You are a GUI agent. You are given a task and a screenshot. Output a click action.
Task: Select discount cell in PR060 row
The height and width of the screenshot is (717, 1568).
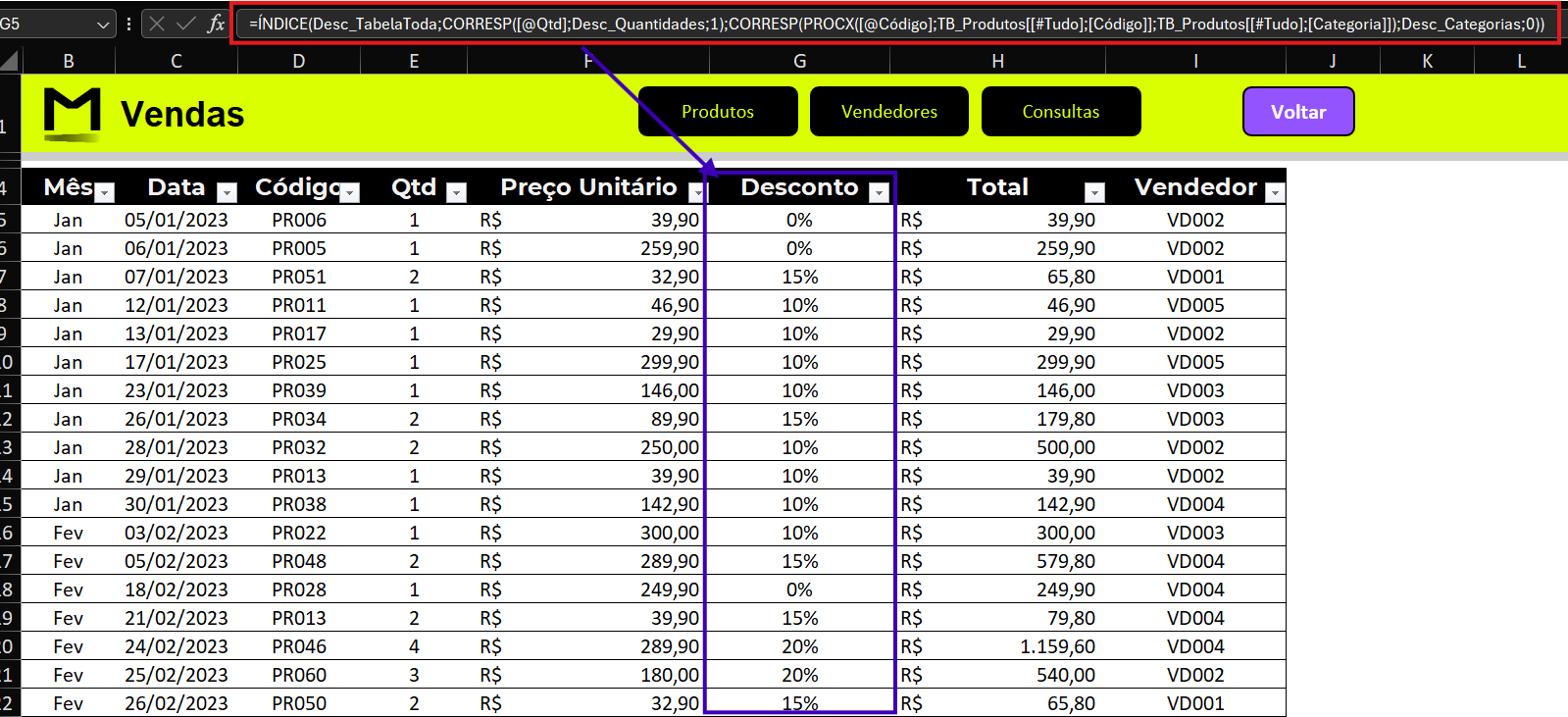tap(800, 675)
